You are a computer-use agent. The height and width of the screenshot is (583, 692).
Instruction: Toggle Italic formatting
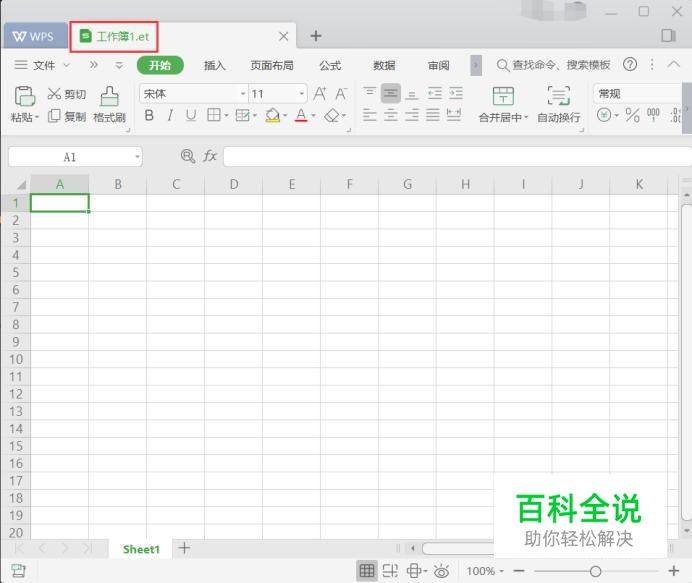[x=170, y=116]
